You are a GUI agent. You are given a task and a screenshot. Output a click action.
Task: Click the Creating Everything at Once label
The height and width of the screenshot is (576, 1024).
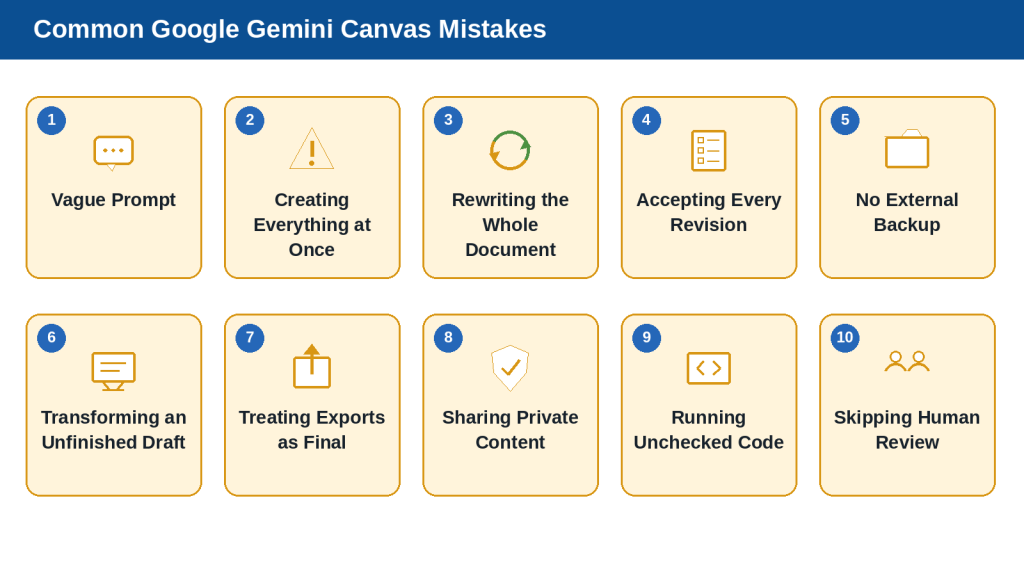[312, 225]
